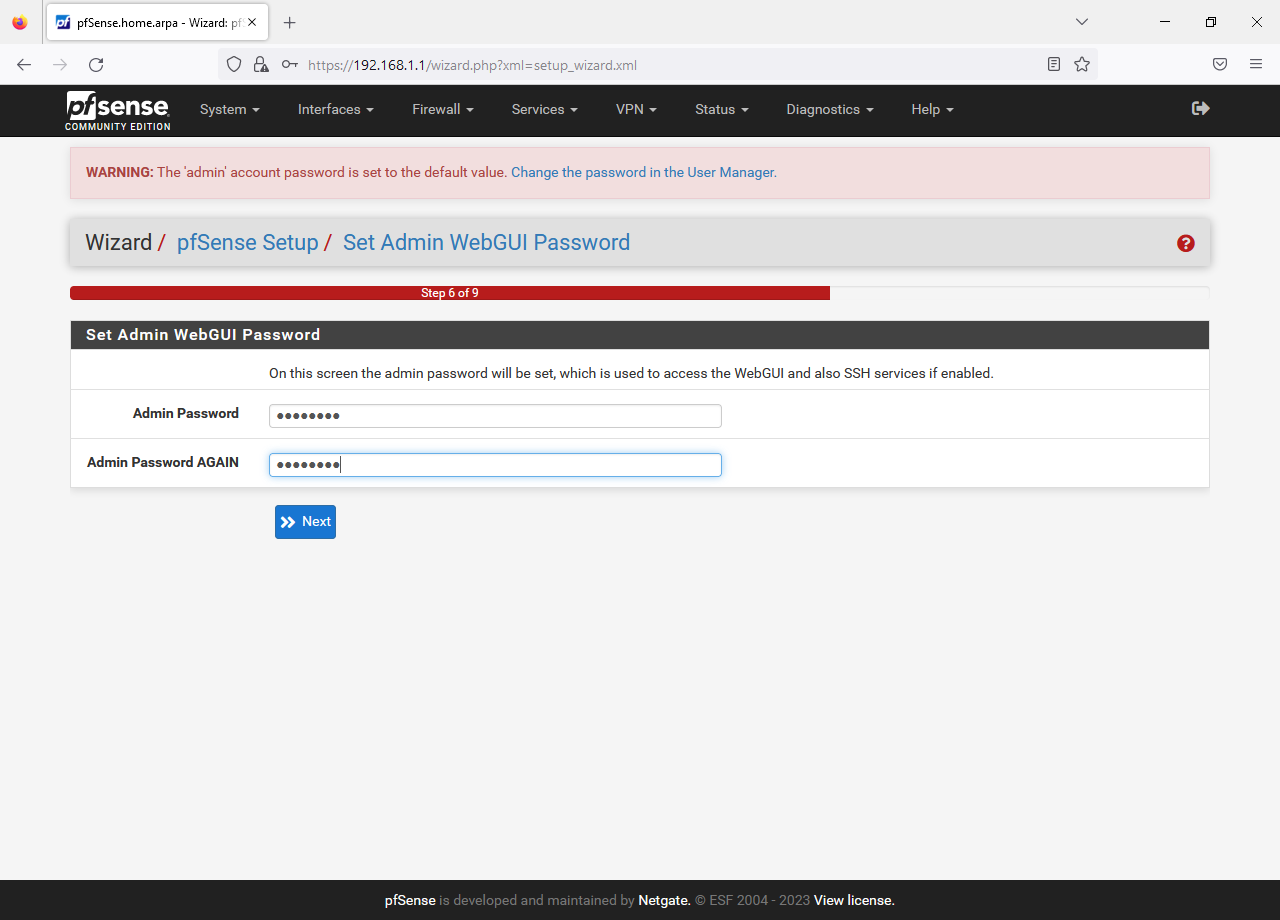The image size is (1280, 920).
Task: Click the padlock site security icon
Action: [261, 64]
